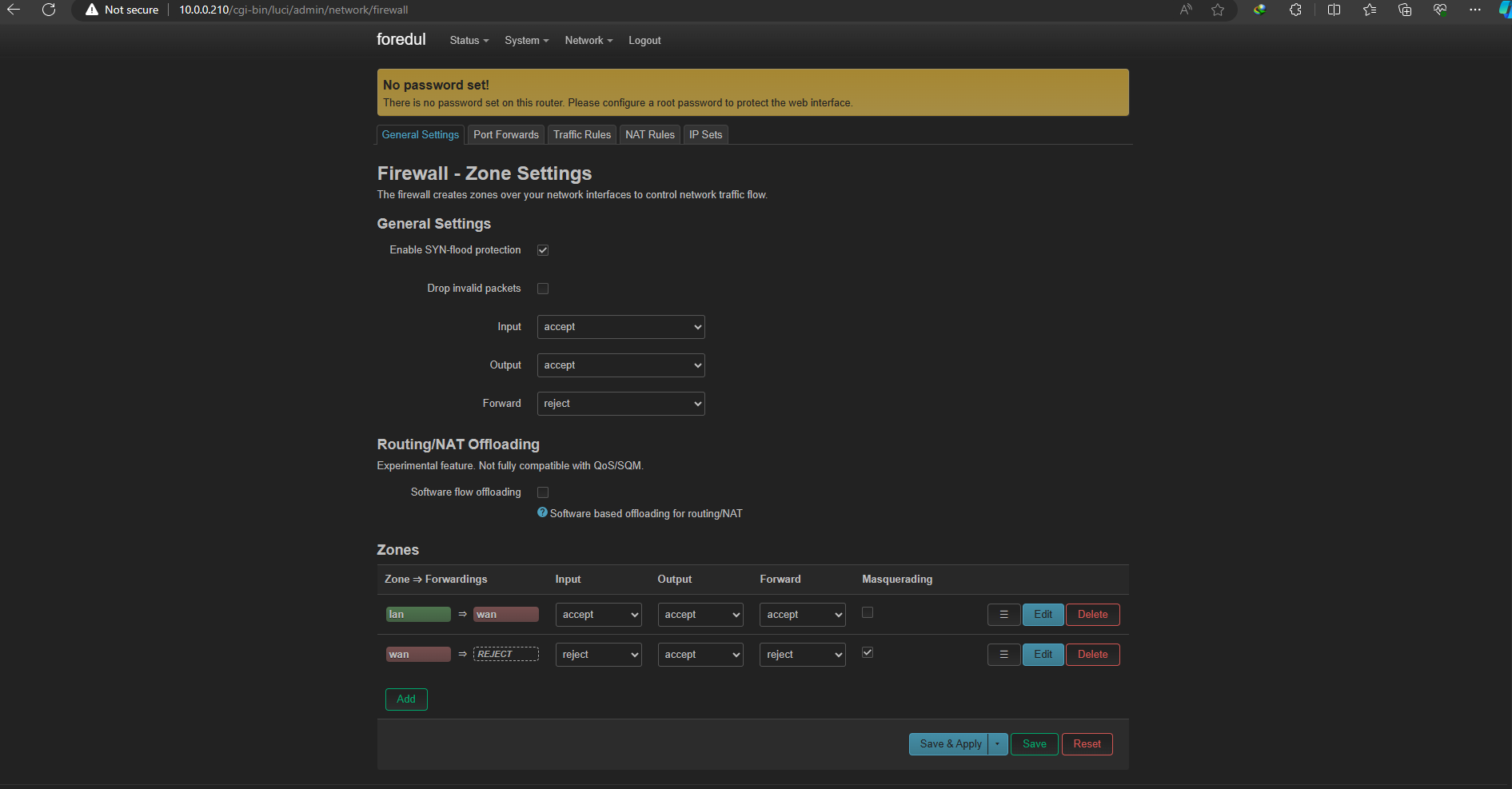The width and height of the screenshot is (1512, 789).
Task: Open the Collections icon in browser toolbar
Action: (x=1405, y=10)
